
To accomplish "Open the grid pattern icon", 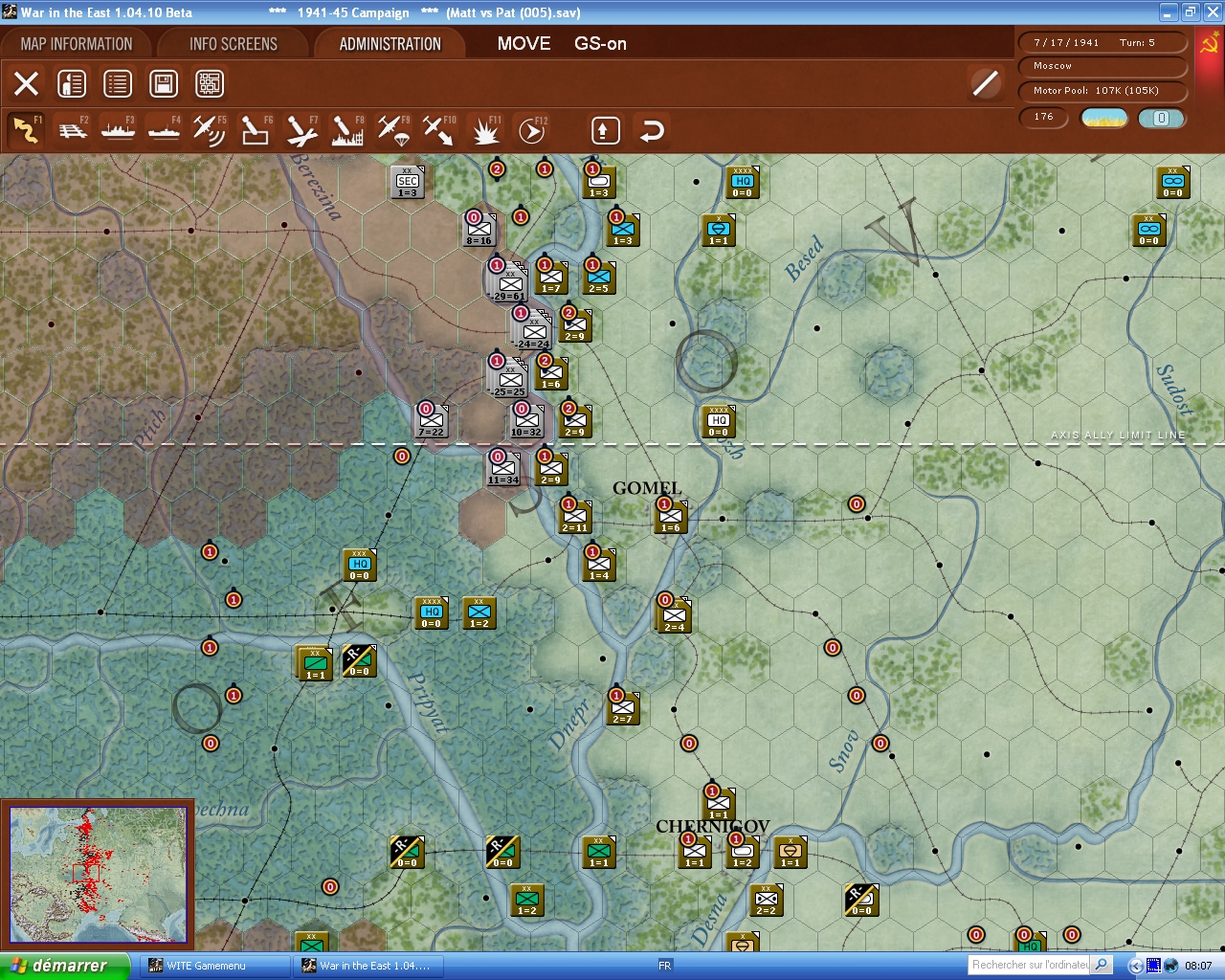I will tap(210, 83).
